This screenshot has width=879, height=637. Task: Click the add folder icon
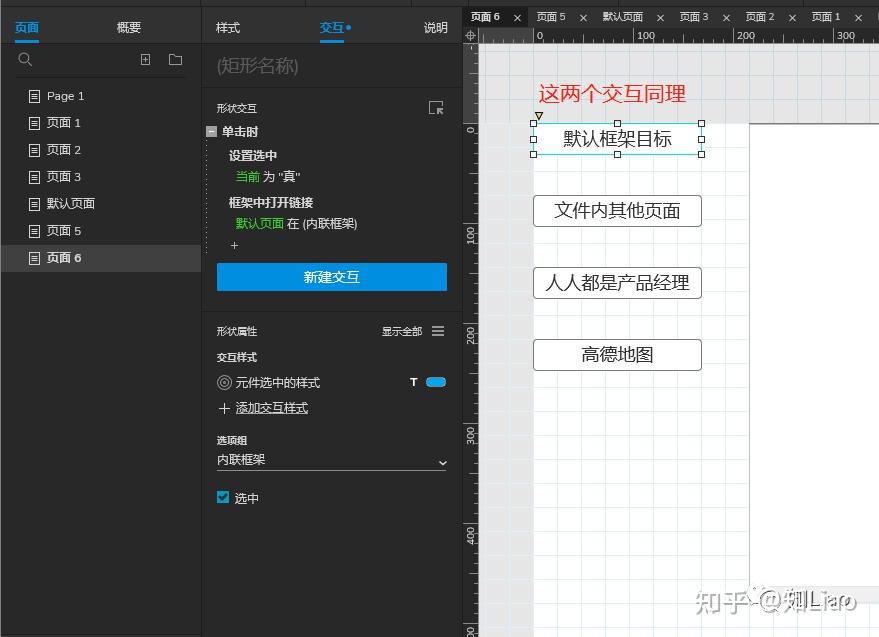pos(174,60)
